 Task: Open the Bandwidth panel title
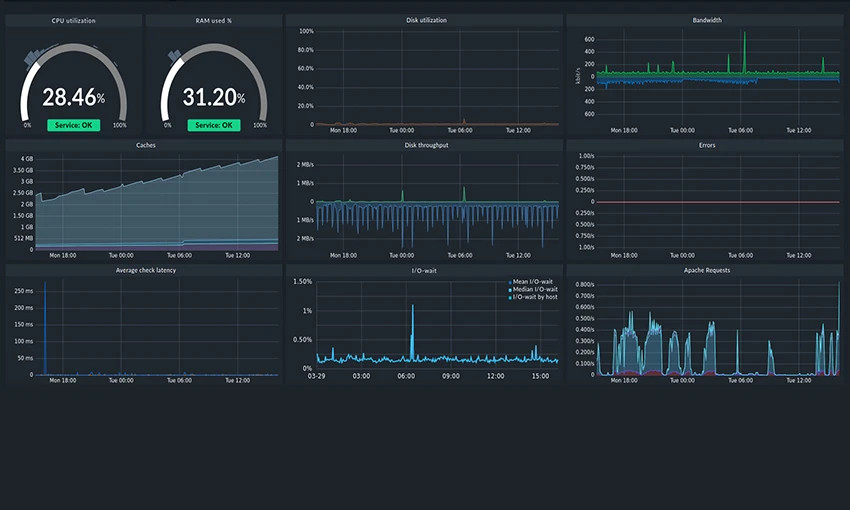click(706, 20)
